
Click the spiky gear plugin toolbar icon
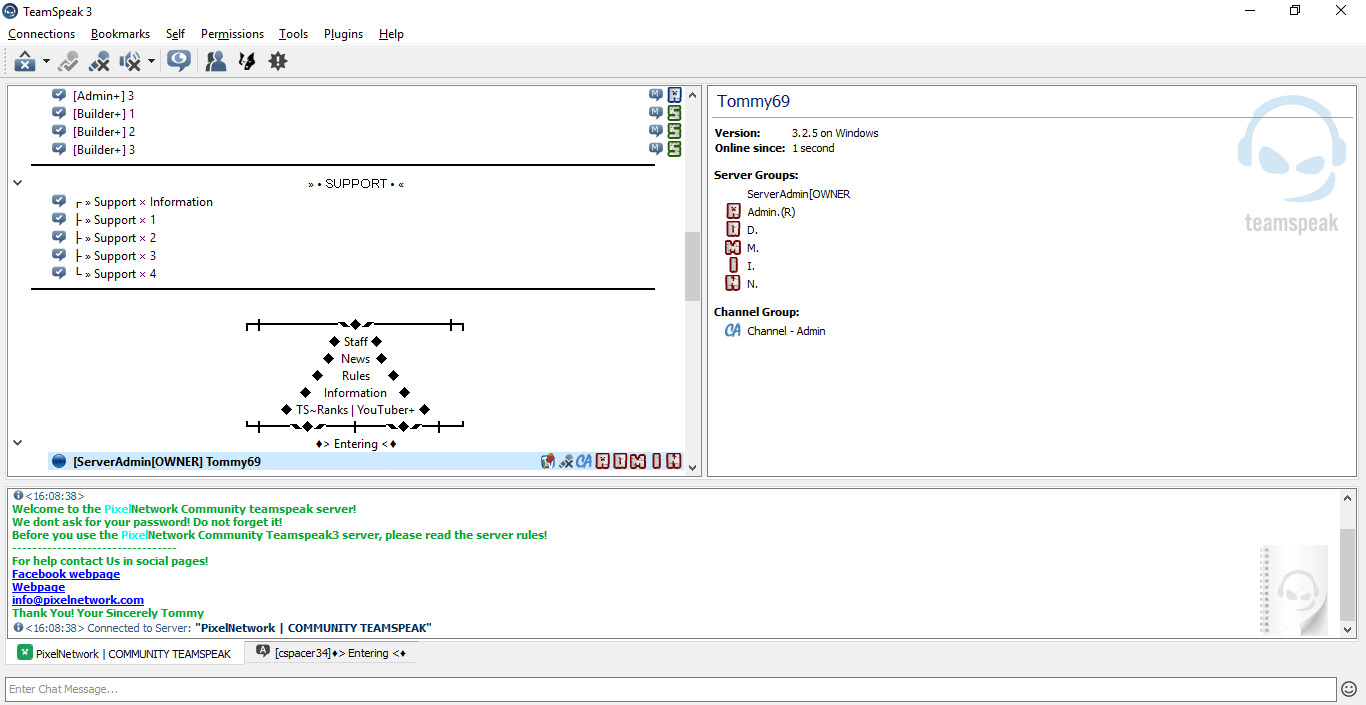[x=278, y=62]
